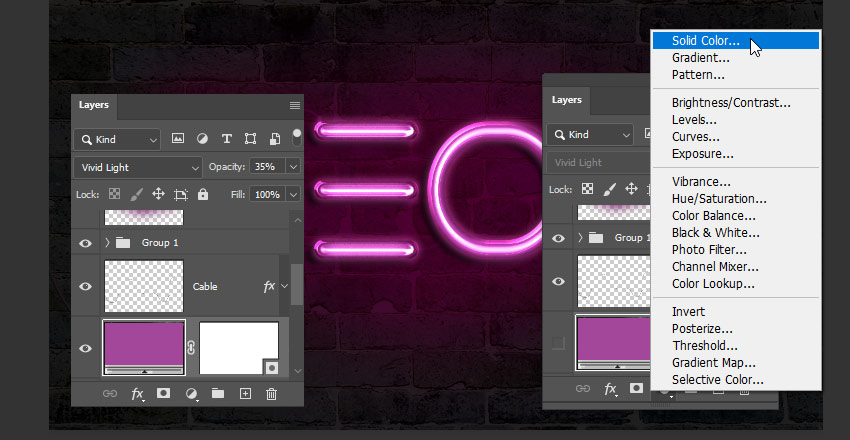
Task: Filter by pixel layers icon in left Layers panel
Action: point(178,139)
